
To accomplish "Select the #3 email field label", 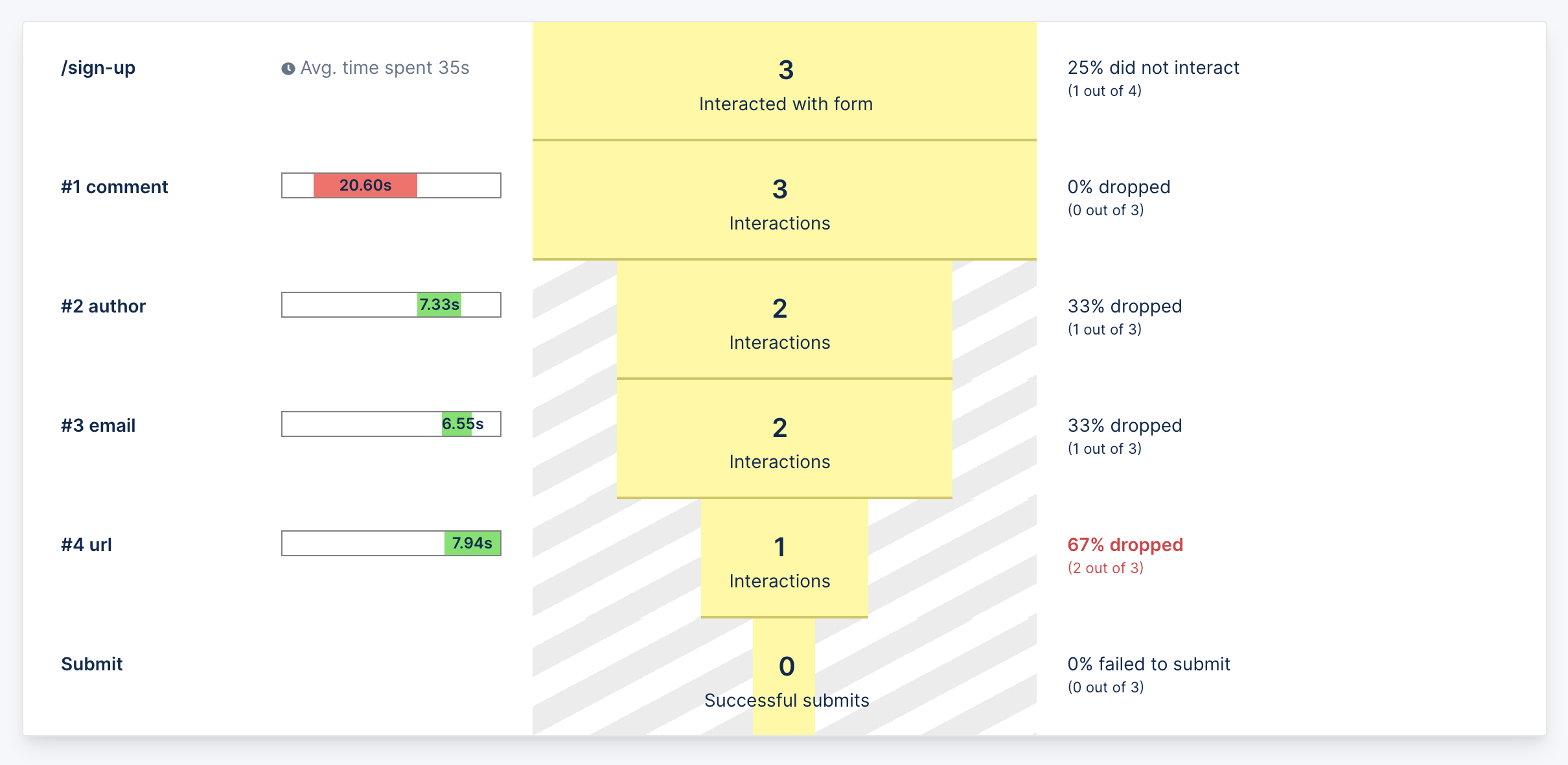I will point(98,426).
